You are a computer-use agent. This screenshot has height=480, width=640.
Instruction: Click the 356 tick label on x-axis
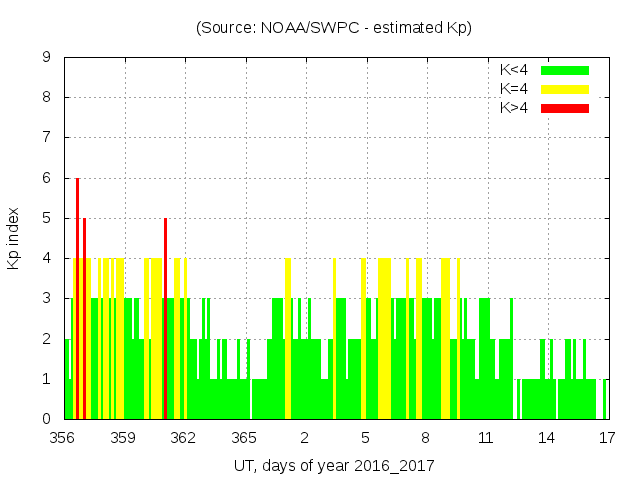click(64, 437)
